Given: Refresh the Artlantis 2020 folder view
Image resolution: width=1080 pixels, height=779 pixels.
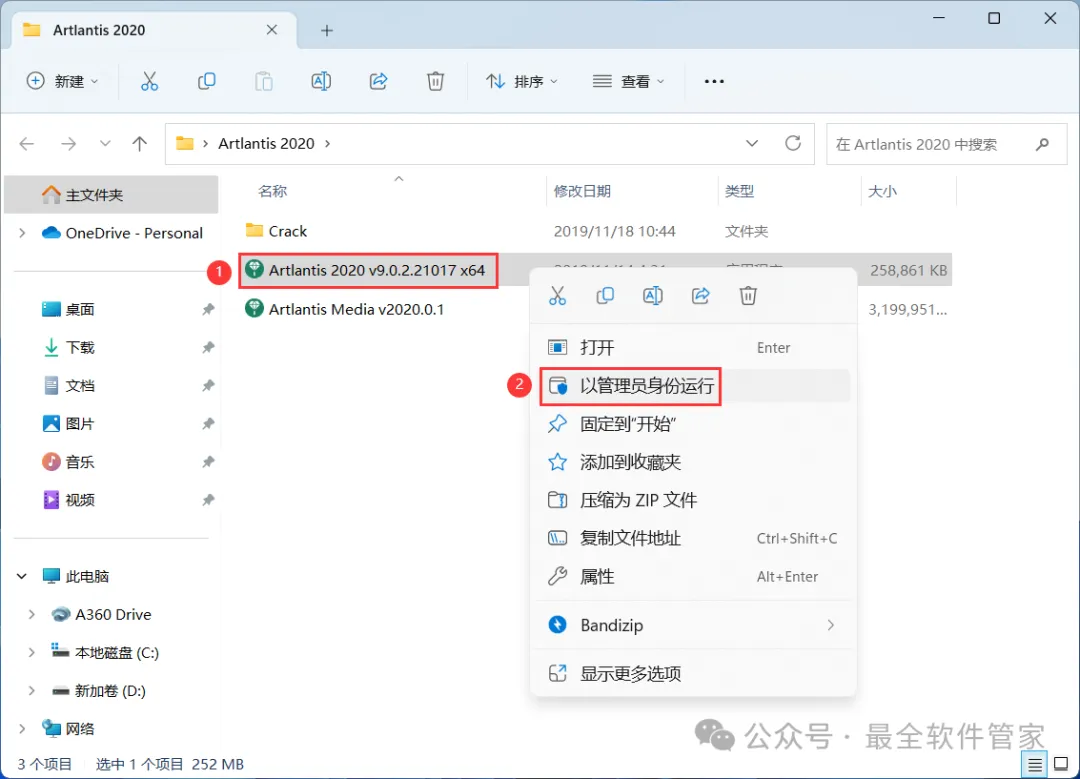Looking at the screenshot, I should (793, 143).
